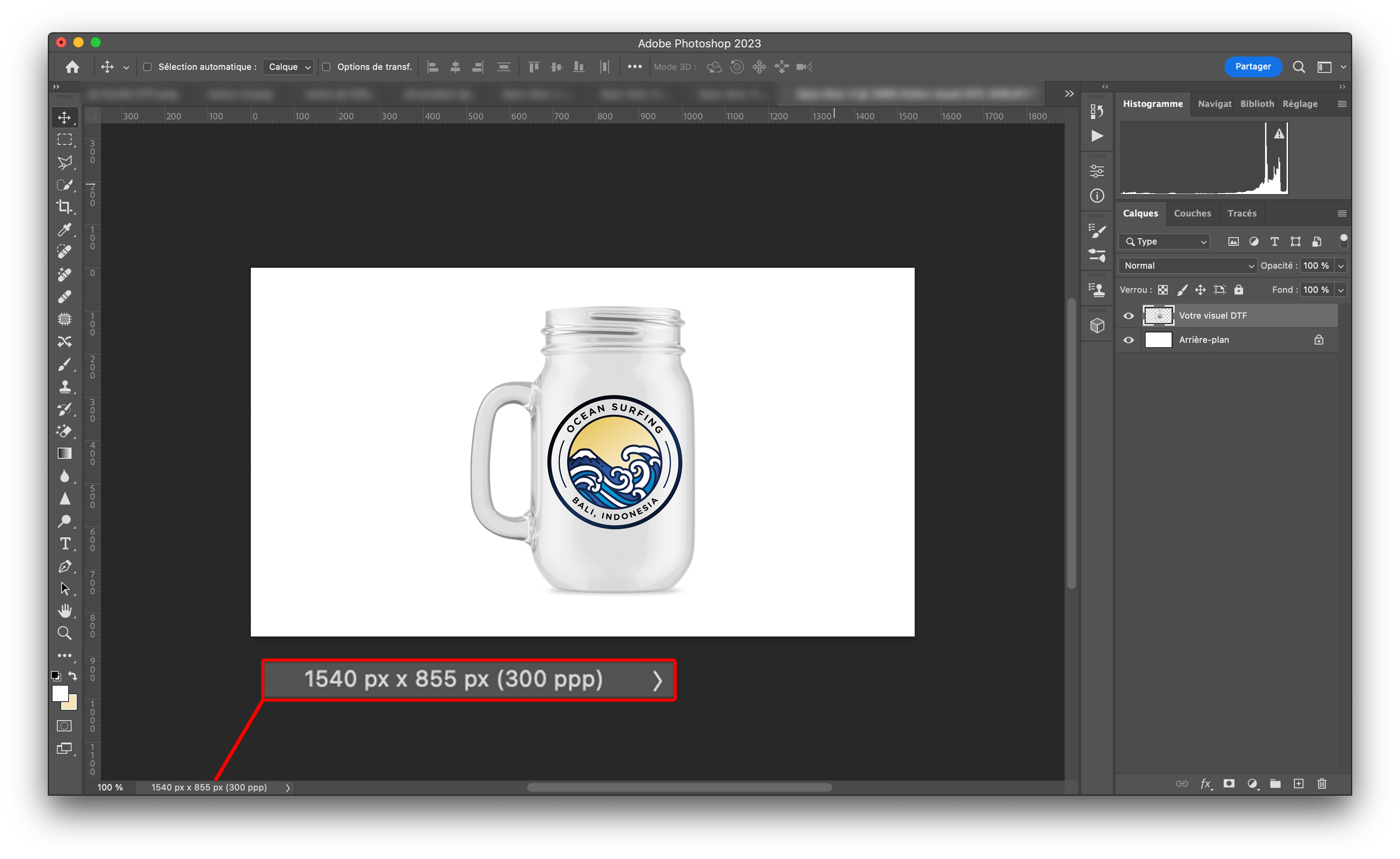Switch to the Couches tab
Viewport: 1400px width, 859px height.
point(1192,214)
